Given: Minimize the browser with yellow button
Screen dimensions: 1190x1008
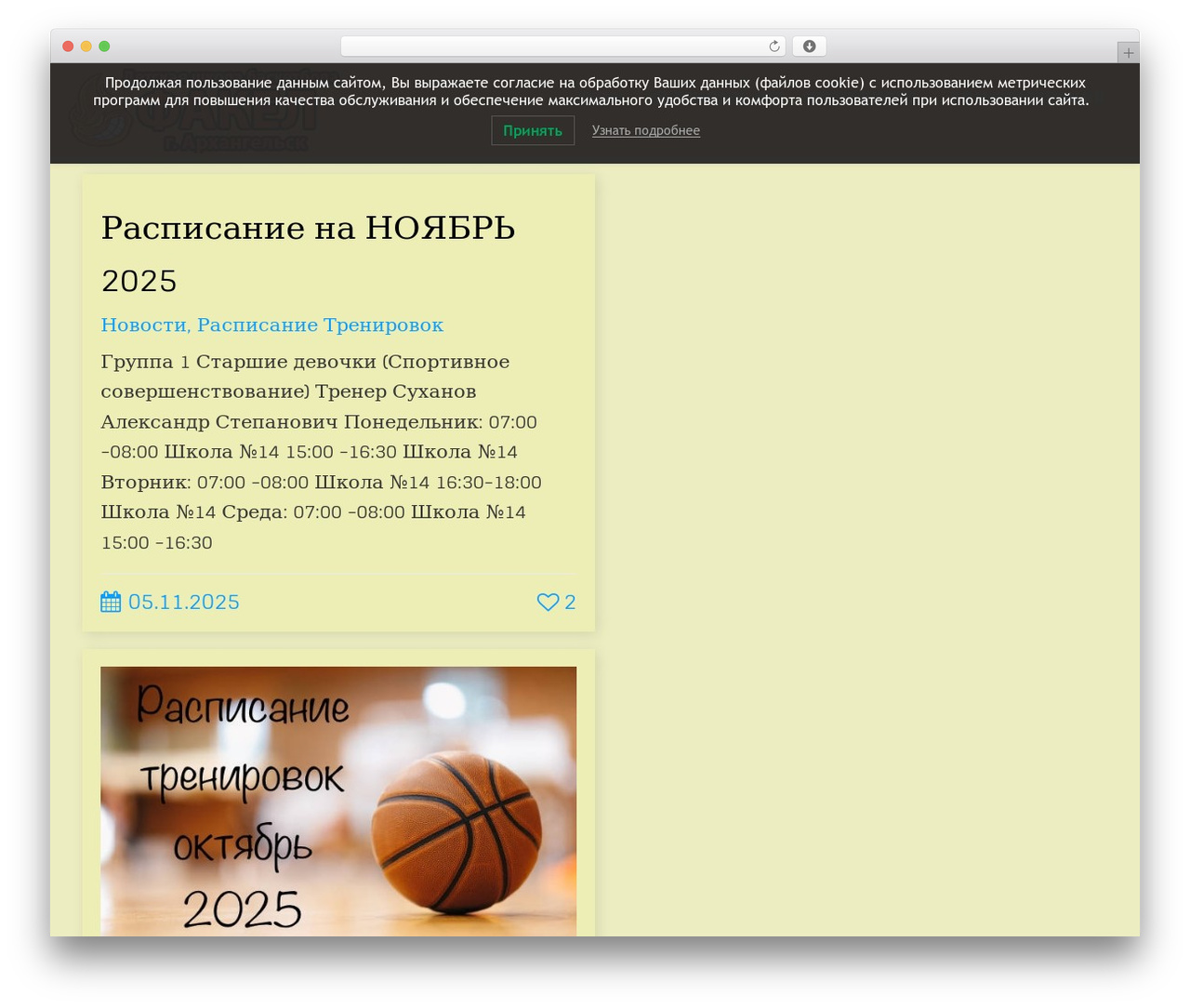Looking at the screenshot, I should [86, 46].
